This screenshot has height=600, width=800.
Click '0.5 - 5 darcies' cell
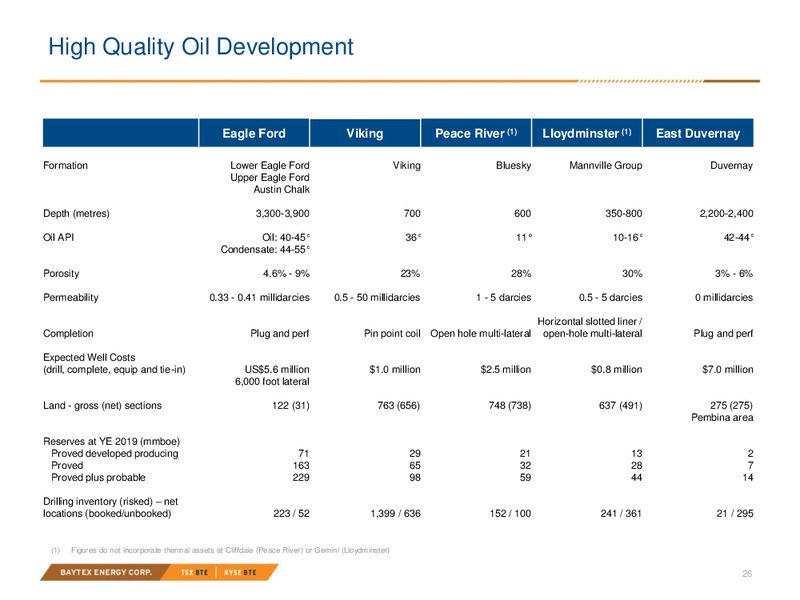(x=610, y=297)
